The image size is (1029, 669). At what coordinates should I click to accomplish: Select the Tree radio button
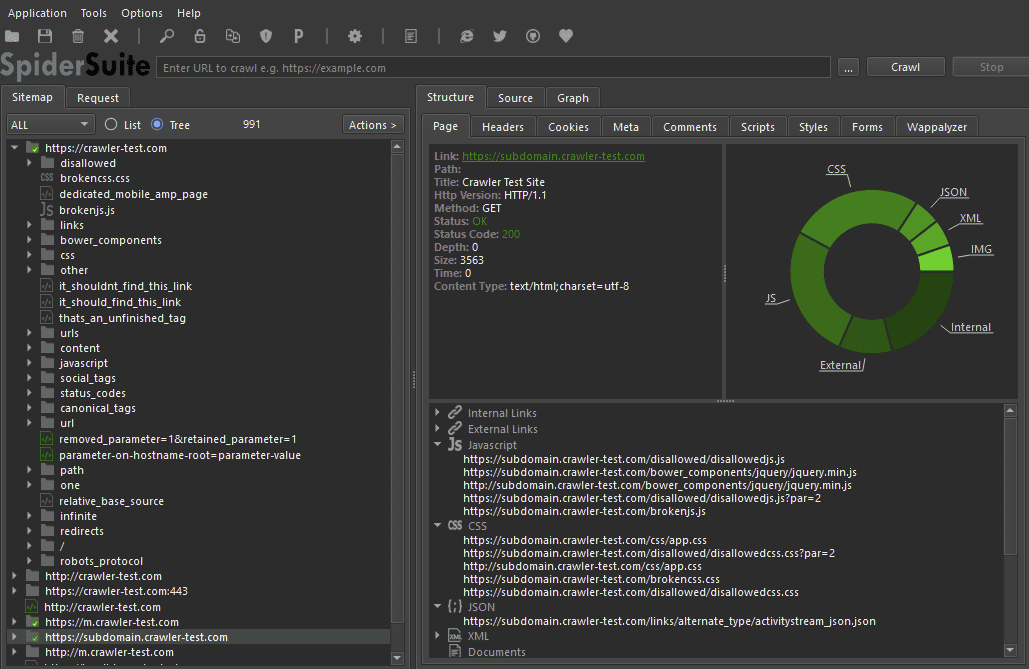point(157,125)
